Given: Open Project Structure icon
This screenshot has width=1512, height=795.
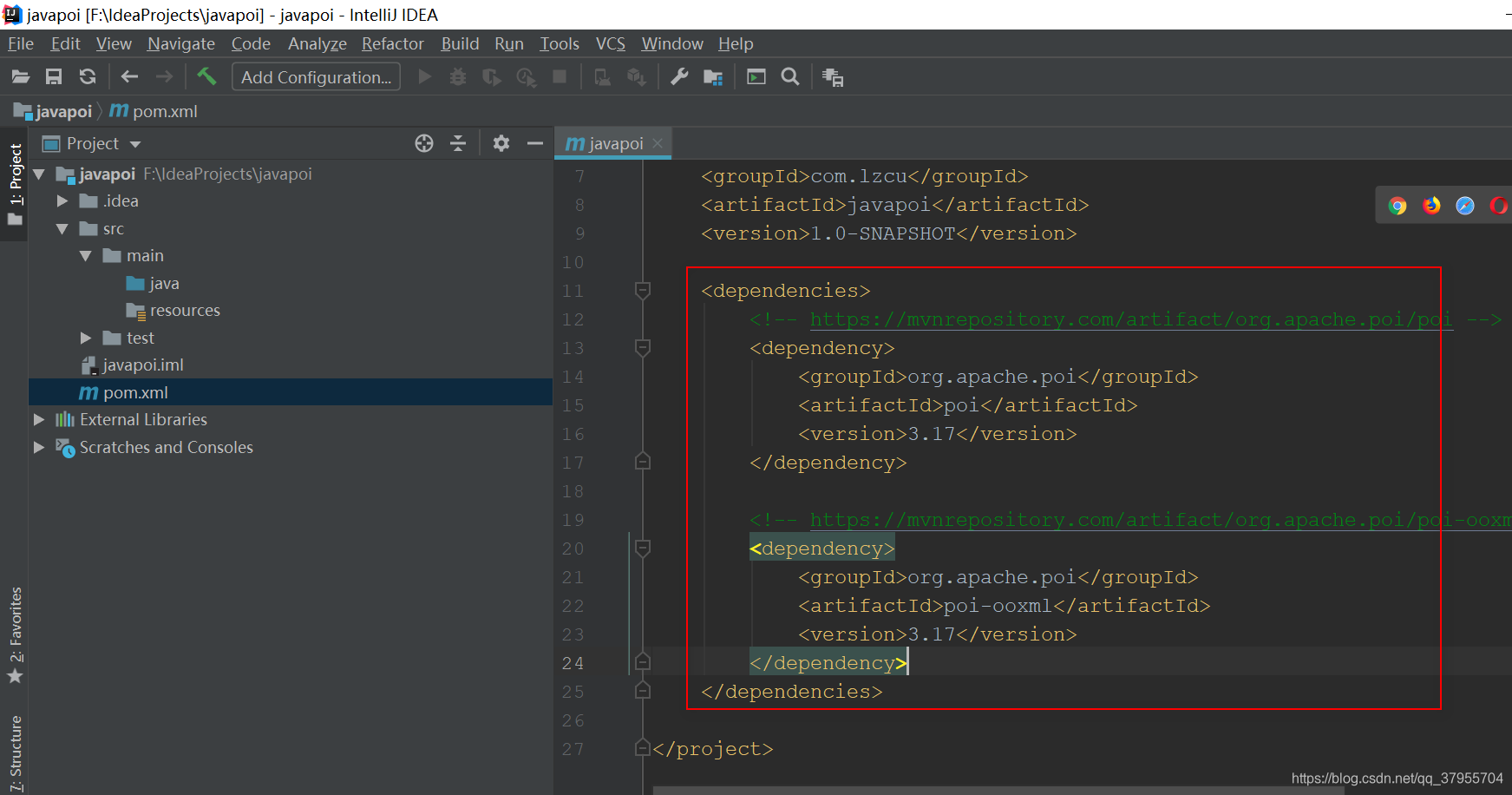Looking at the screenshot, I should [x=713, y=77].
